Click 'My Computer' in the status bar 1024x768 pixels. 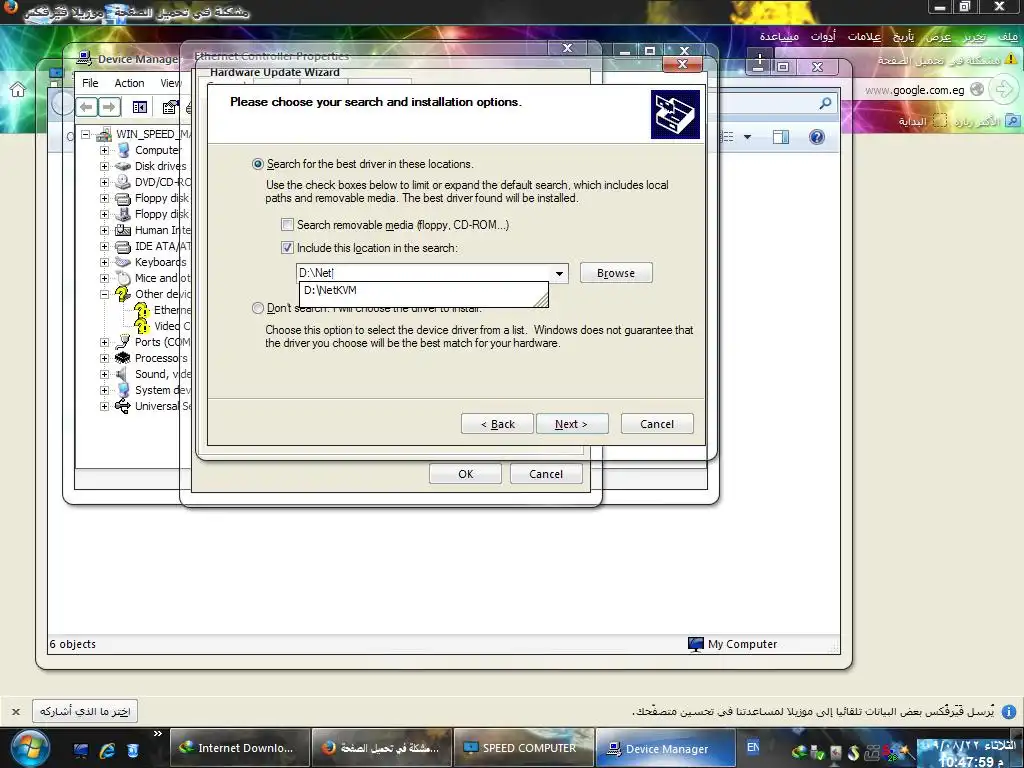coord(743,644)
